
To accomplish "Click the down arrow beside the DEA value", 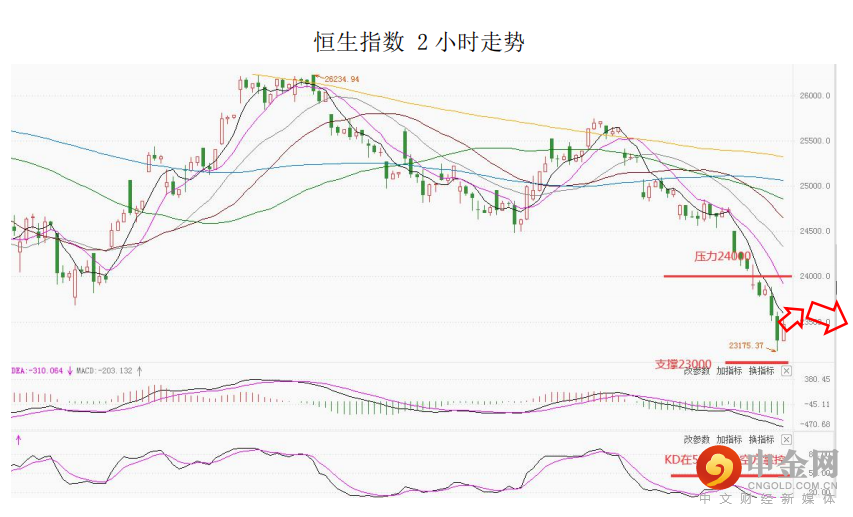I will pos(70,370).
